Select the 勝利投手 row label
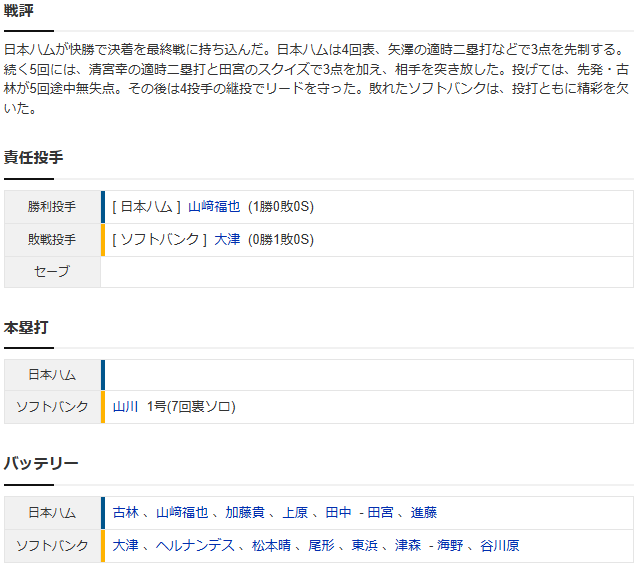The image size is (636, 566). (x=52, y=207)
